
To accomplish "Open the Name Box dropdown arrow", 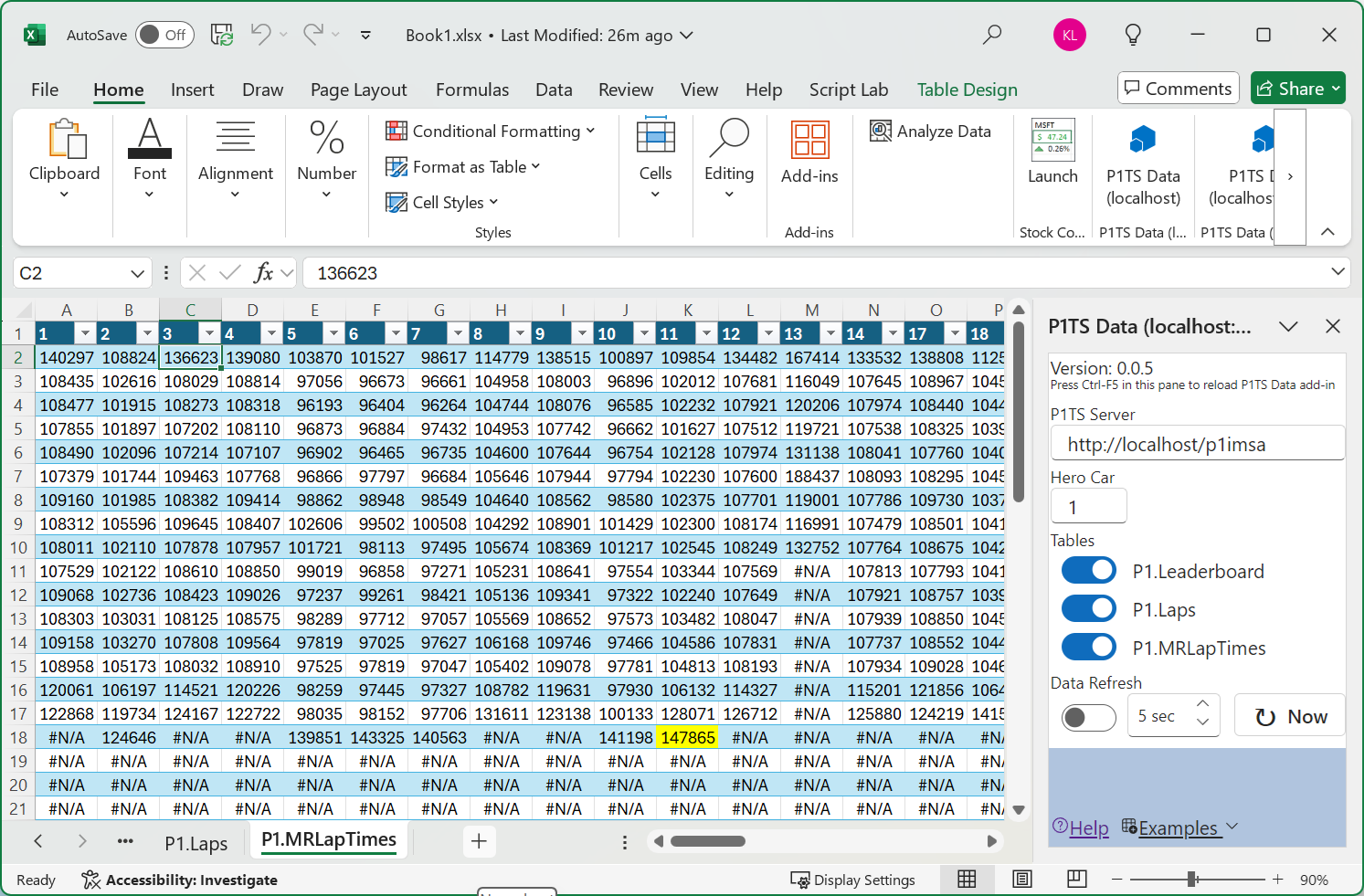I will pos(137,273).
